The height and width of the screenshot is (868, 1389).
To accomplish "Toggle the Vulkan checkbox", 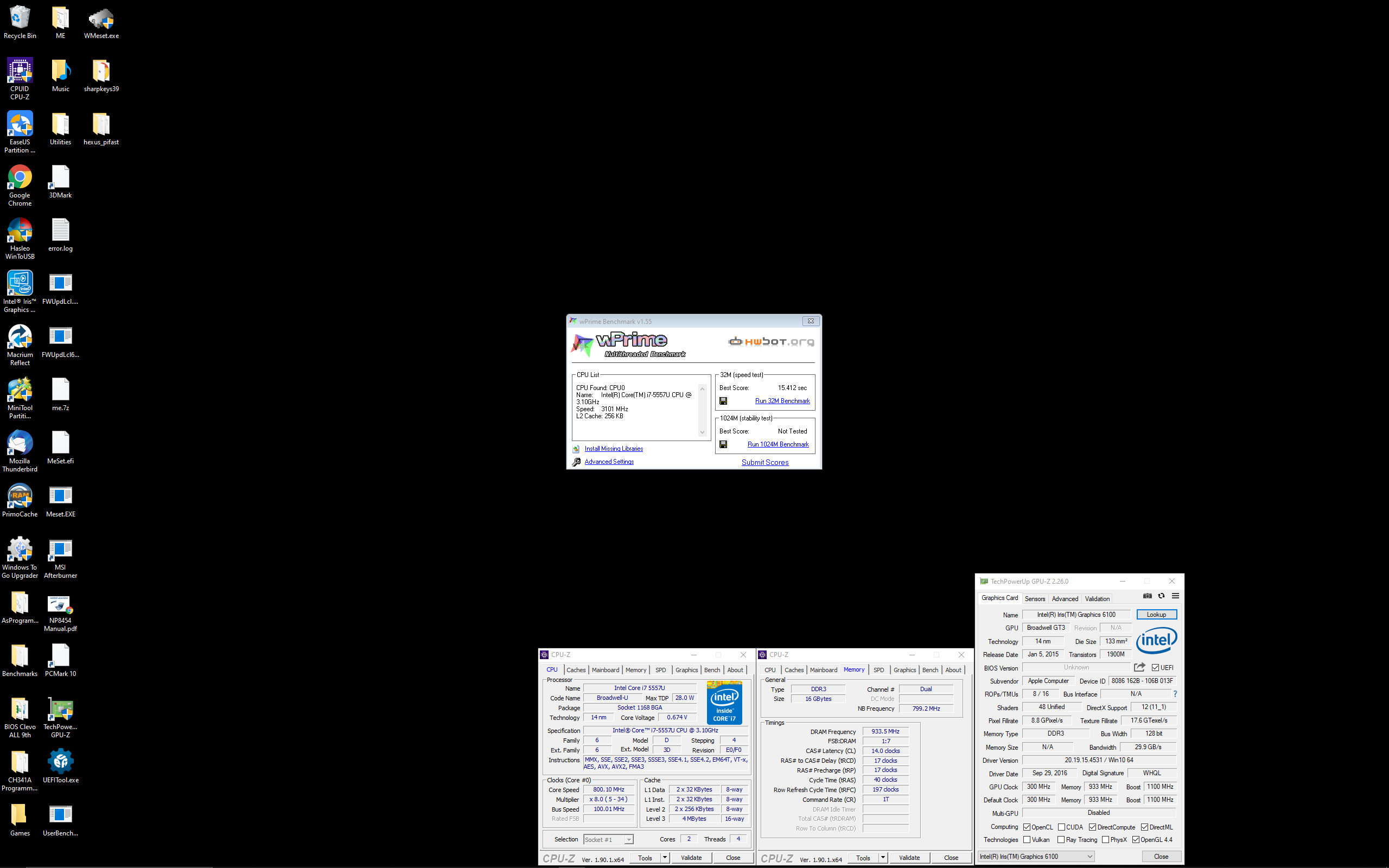I will click(x=1027, y=840).
